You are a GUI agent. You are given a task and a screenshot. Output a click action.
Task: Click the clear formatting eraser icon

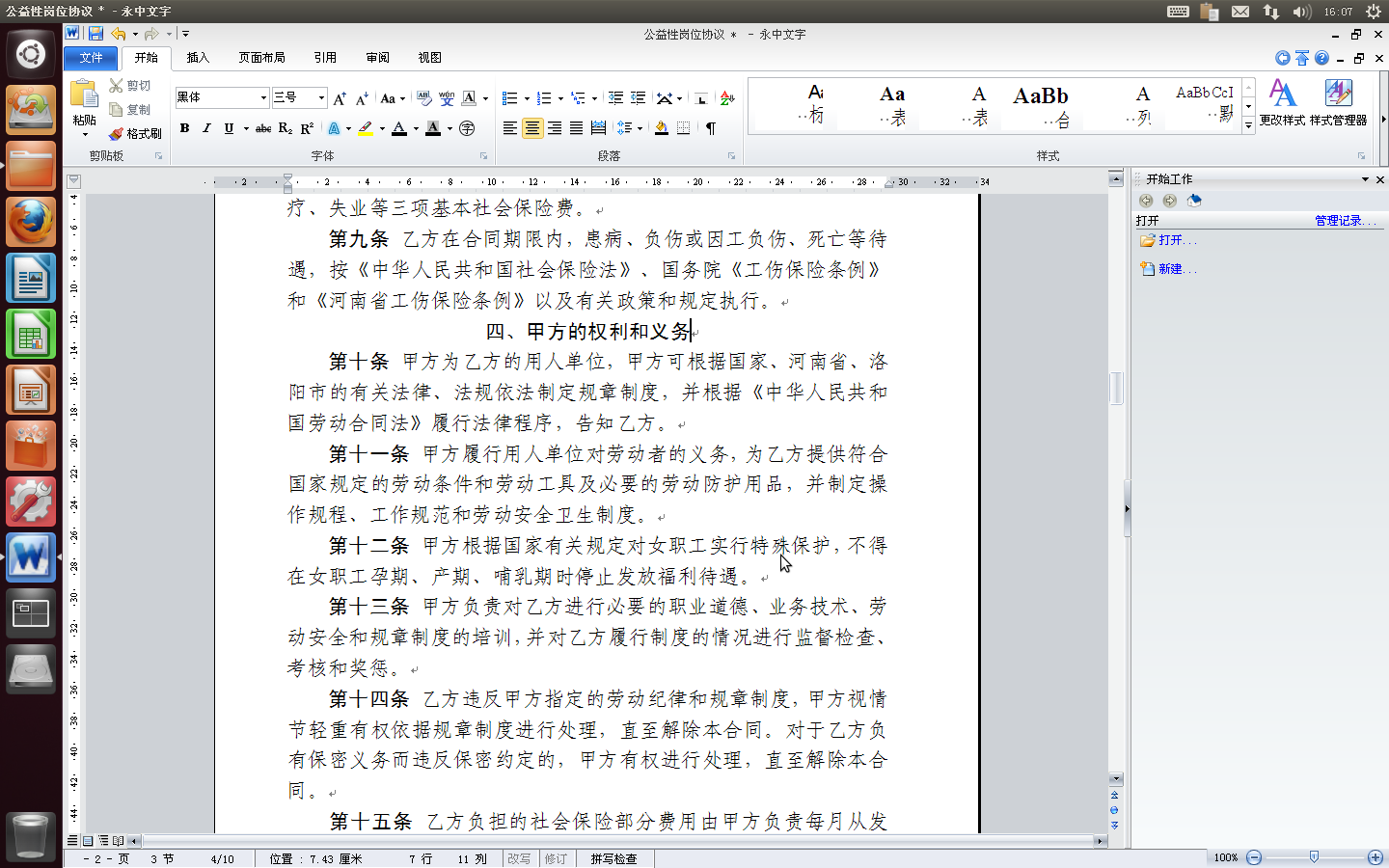point(424,98)
